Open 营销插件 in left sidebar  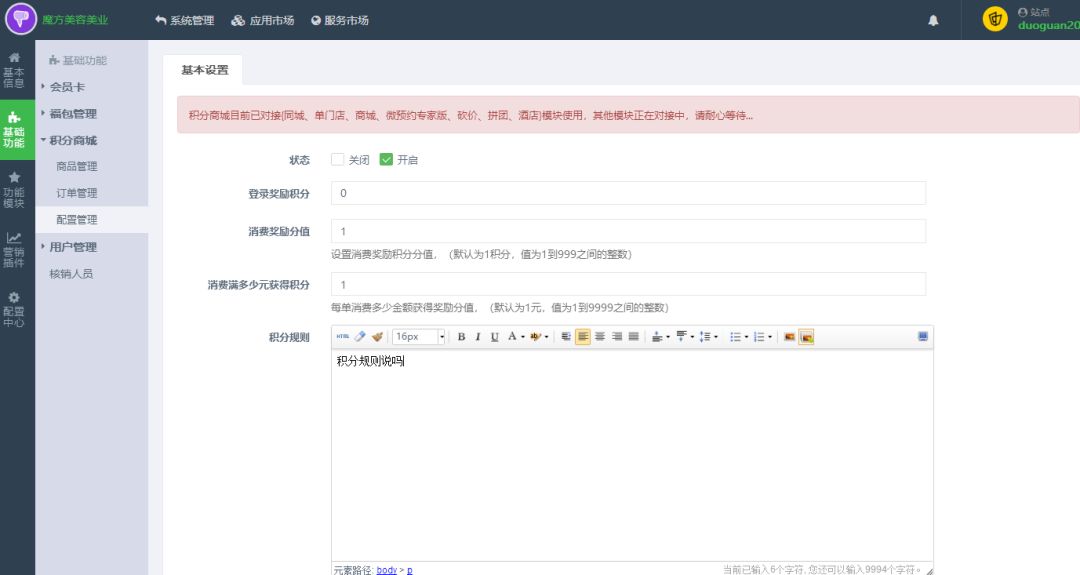(x=14, y=249)
